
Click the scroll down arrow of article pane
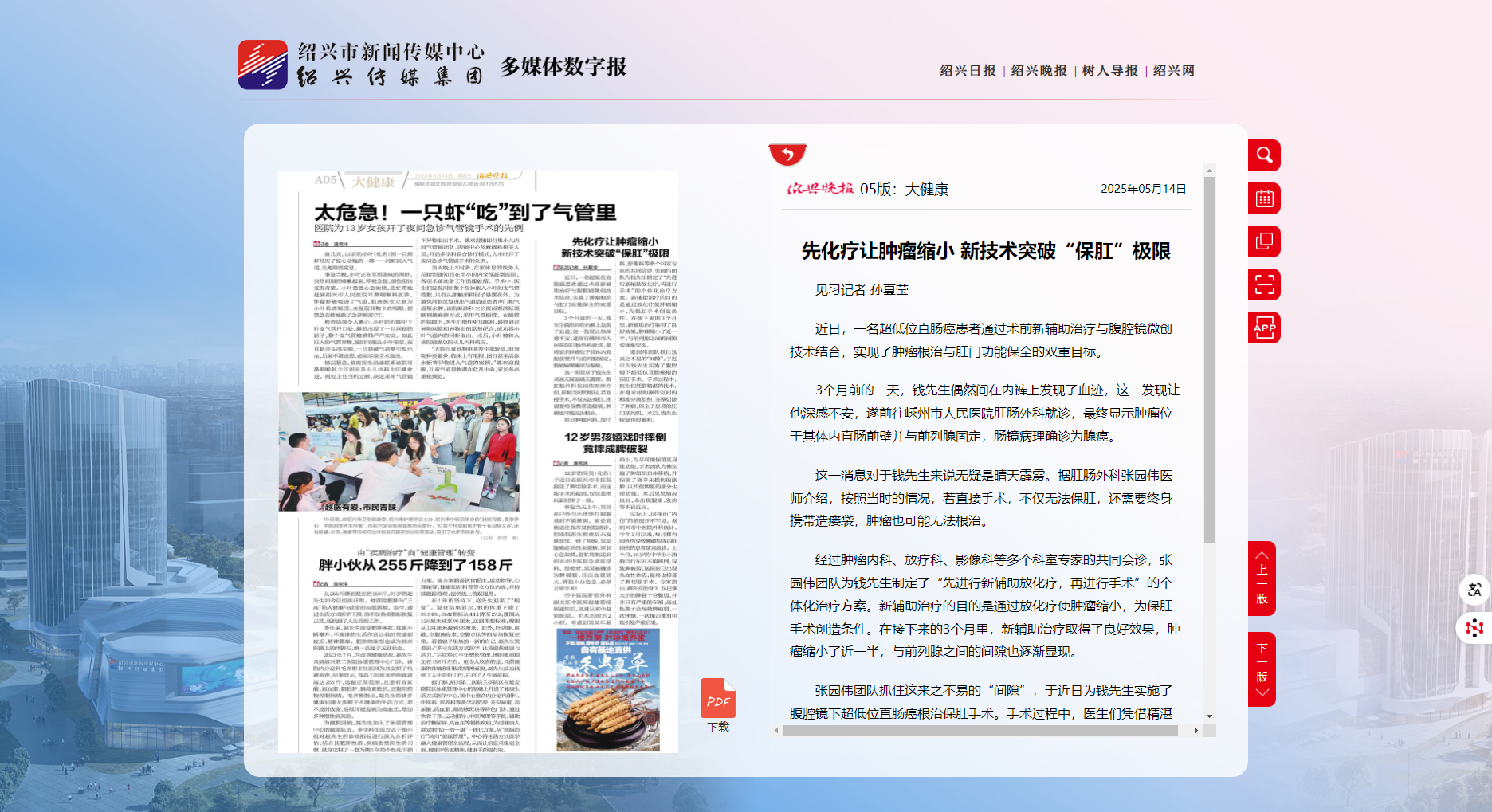(x=1209, y=716)
